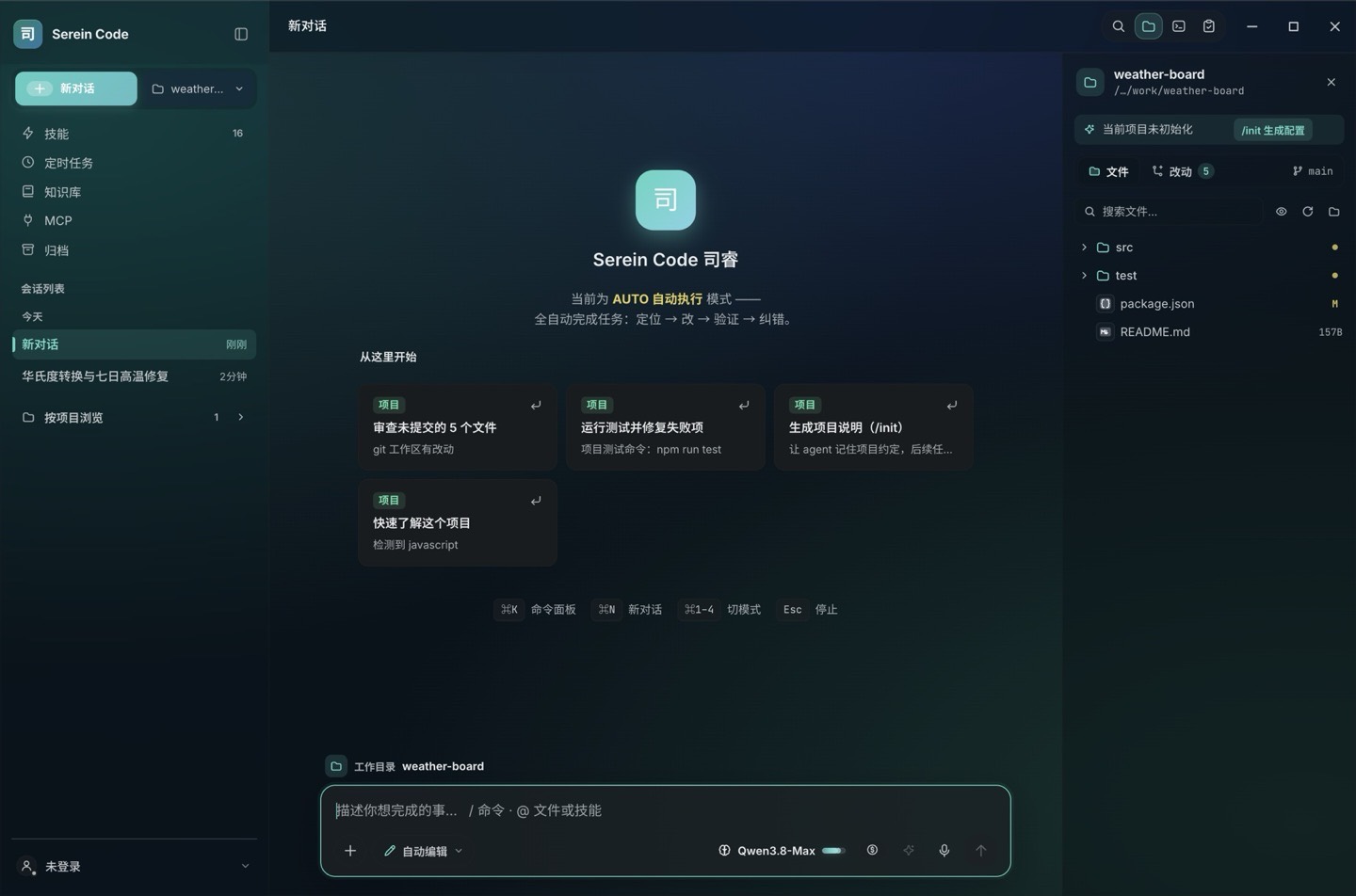
Task: Click the context usage bar beside model name
Action: click(833, 851)
